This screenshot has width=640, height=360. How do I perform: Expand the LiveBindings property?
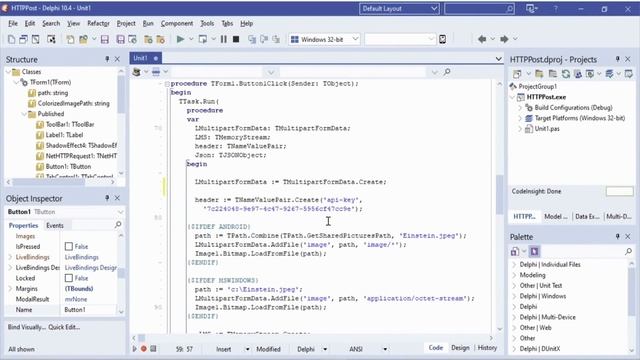pyautogui.click(x=10, y=257)
